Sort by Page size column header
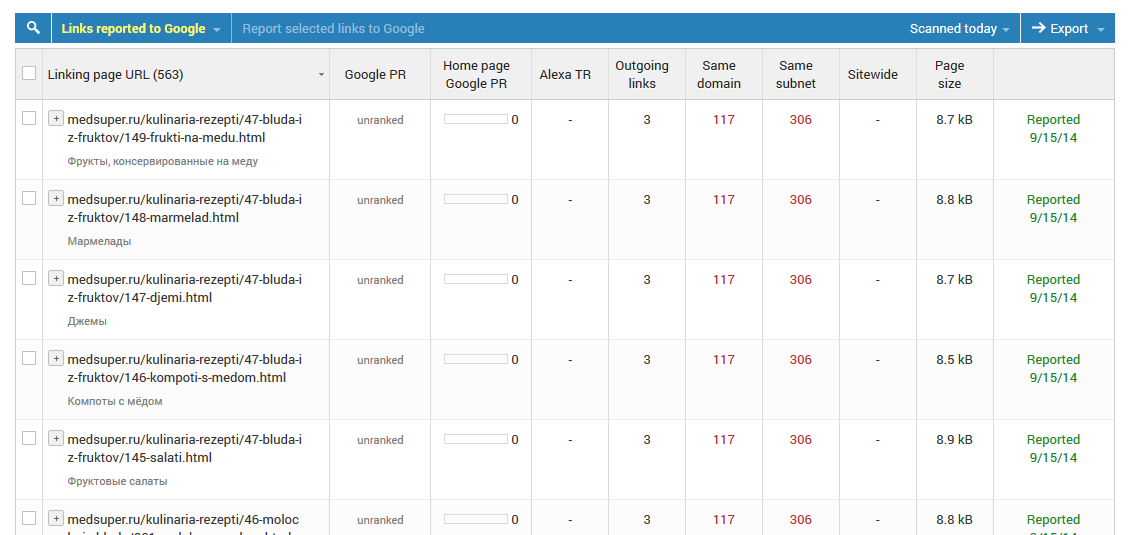Viewport: 1133px width, 535px height. [949, 74]
